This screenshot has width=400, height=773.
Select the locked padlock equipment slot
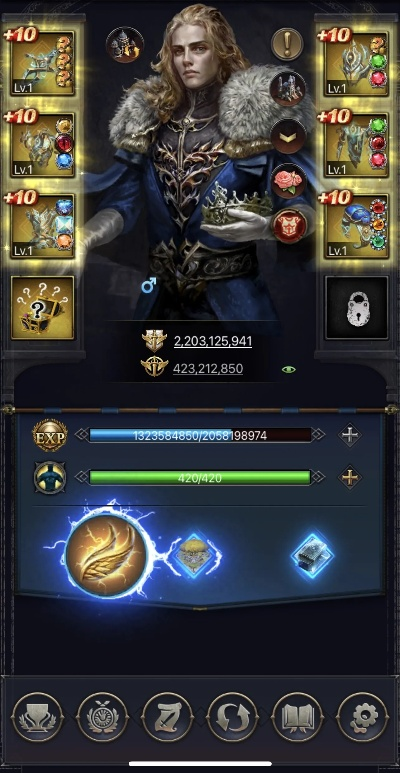(x=357, y=308)
